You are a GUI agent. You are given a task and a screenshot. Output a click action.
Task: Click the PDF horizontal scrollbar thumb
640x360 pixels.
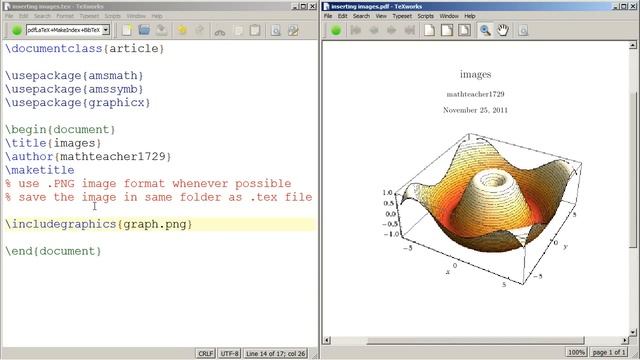point(476,340)
